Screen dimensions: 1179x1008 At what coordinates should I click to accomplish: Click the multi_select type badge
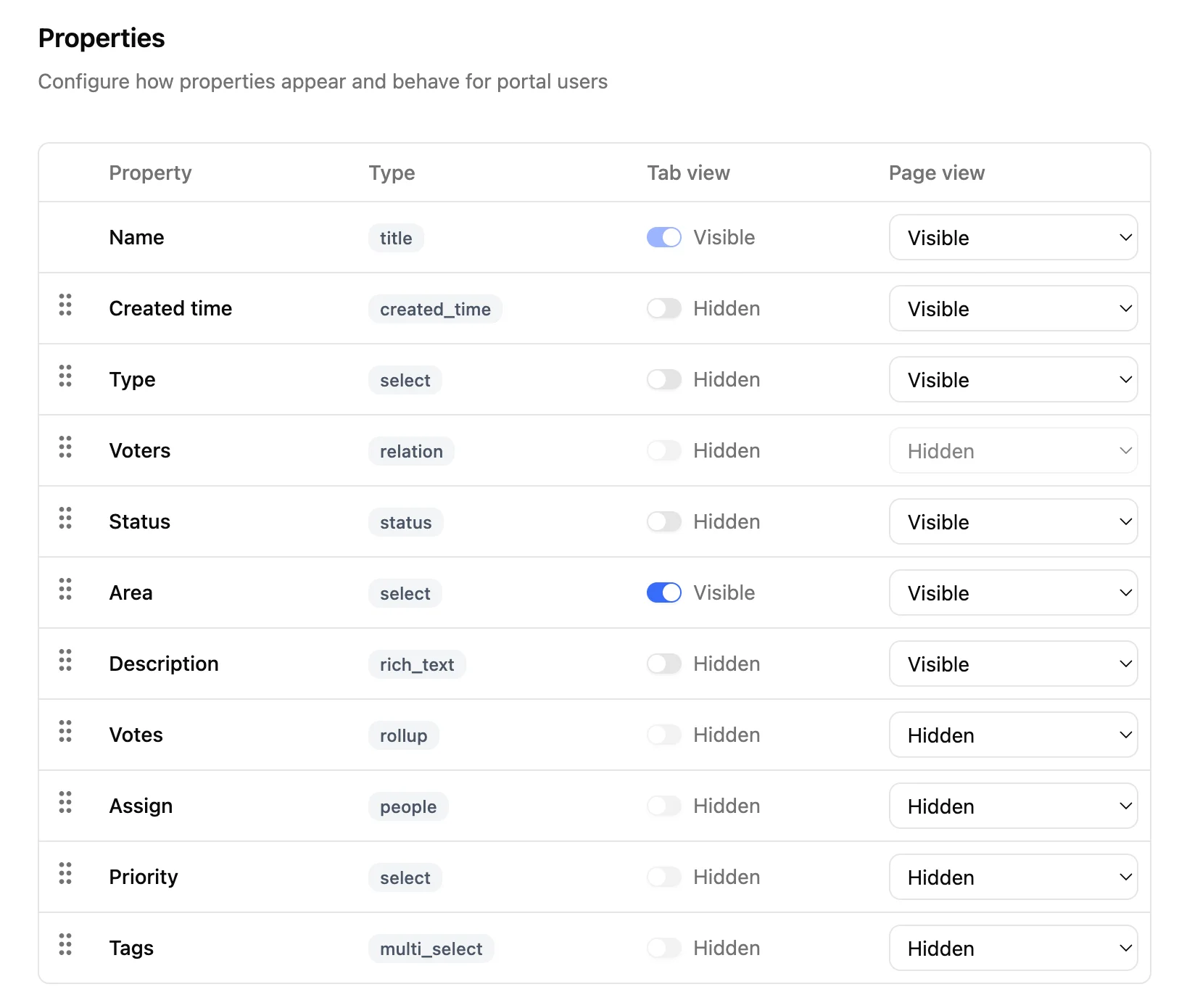click(x=431, y=949)
